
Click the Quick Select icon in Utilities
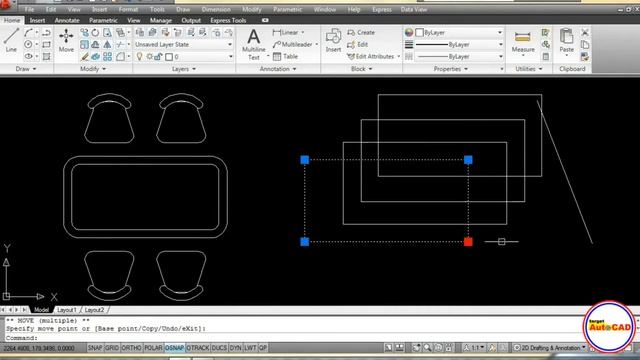[546, 33]
